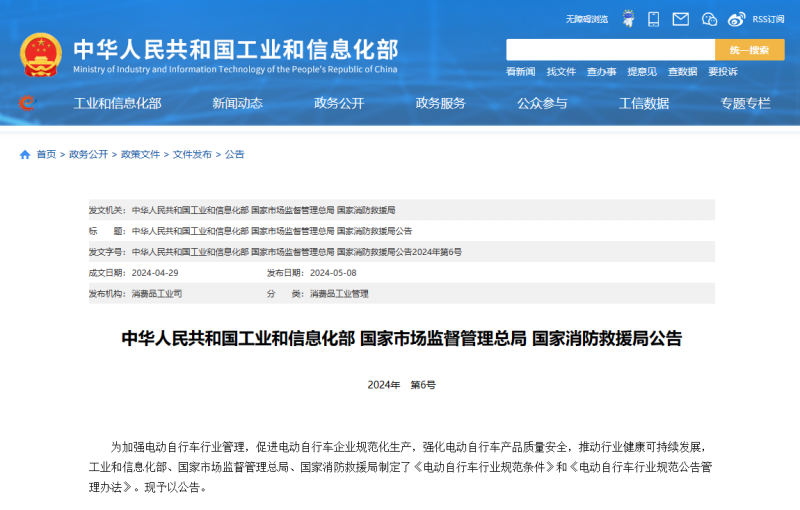Click the red swirl icon in navigation bar
Screen dimensions: 800x510
click(27, 103)
